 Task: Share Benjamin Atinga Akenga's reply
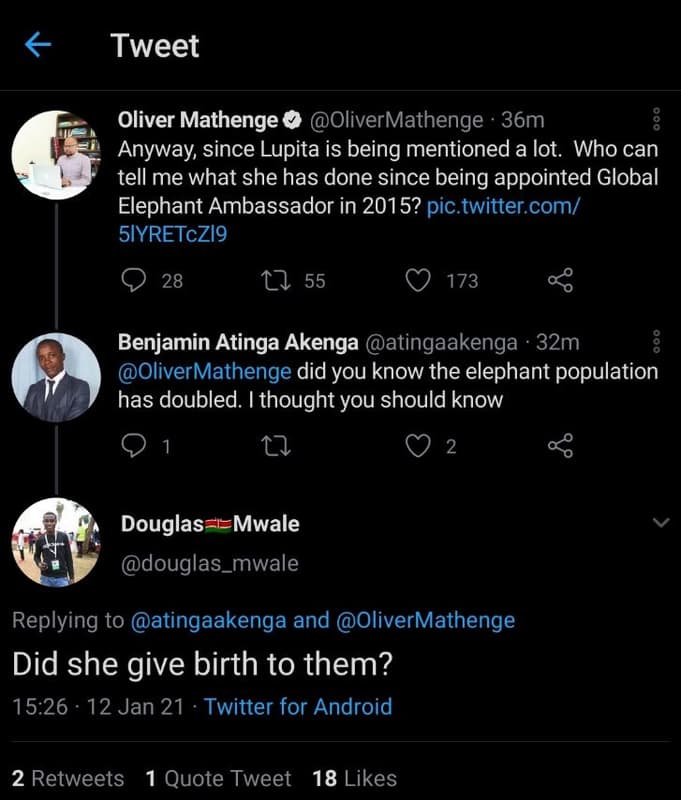pos(559,446)
